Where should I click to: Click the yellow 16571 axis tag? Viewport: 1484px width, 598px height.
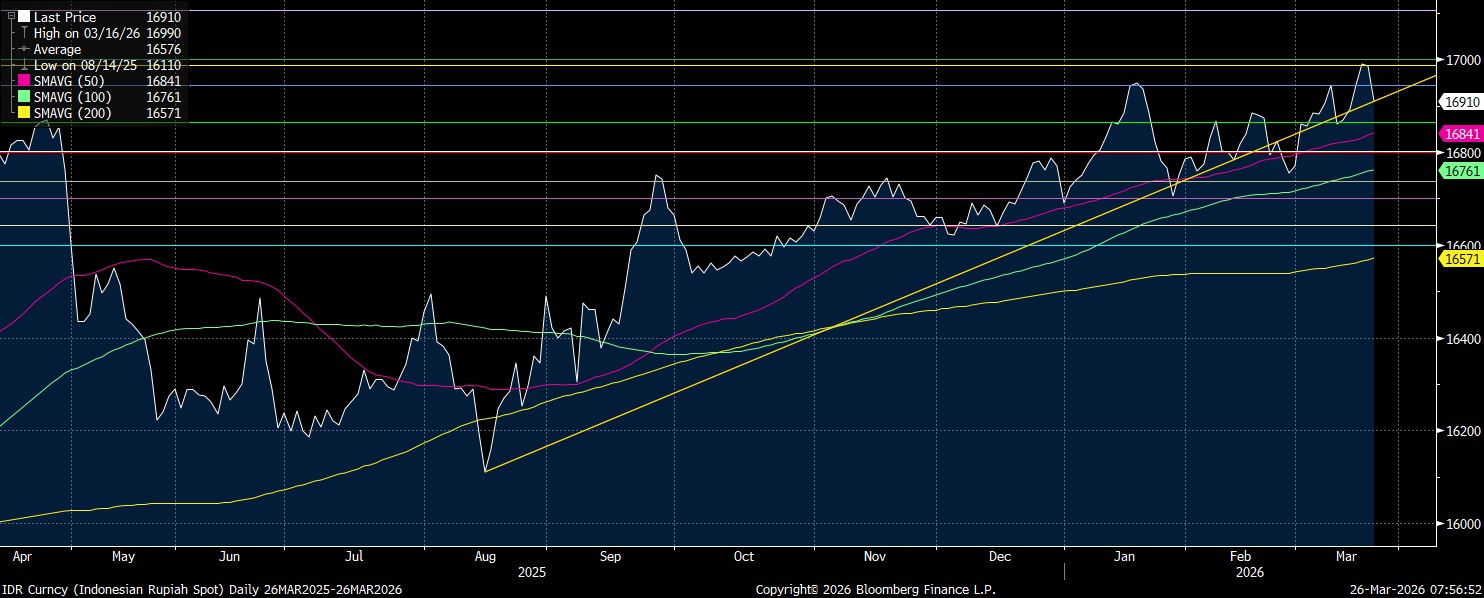[x=1461, y=259]
